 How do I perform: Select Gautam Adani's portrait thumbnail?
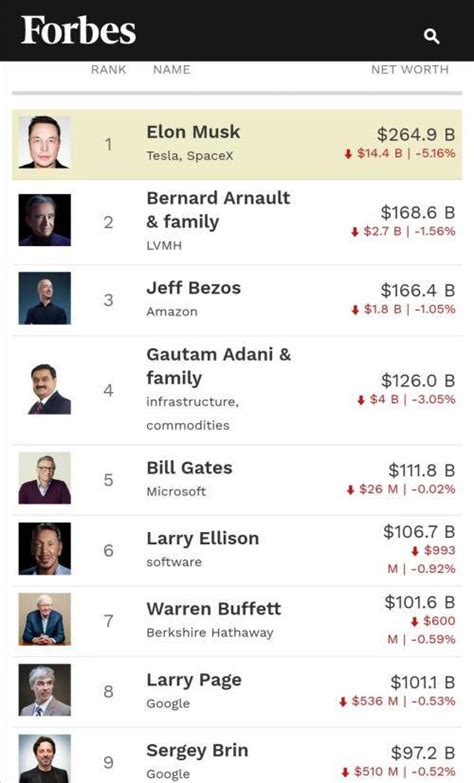44,389
